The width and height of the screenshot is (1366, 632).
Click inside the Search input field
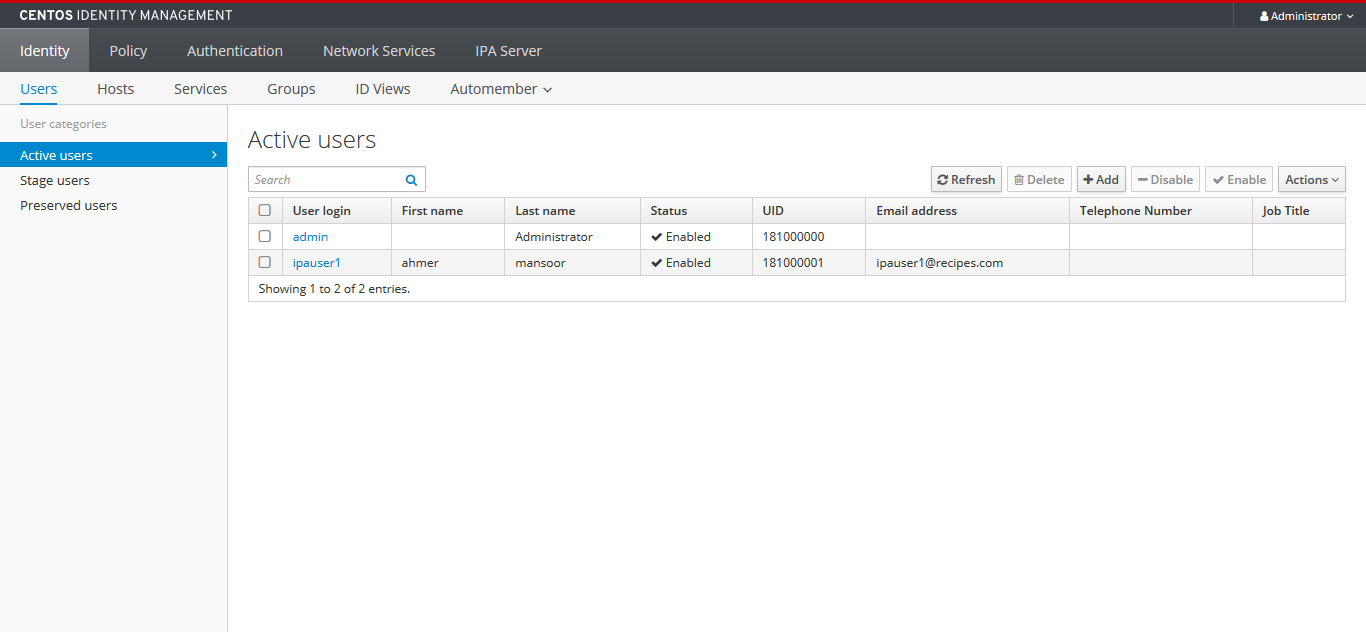330,179
